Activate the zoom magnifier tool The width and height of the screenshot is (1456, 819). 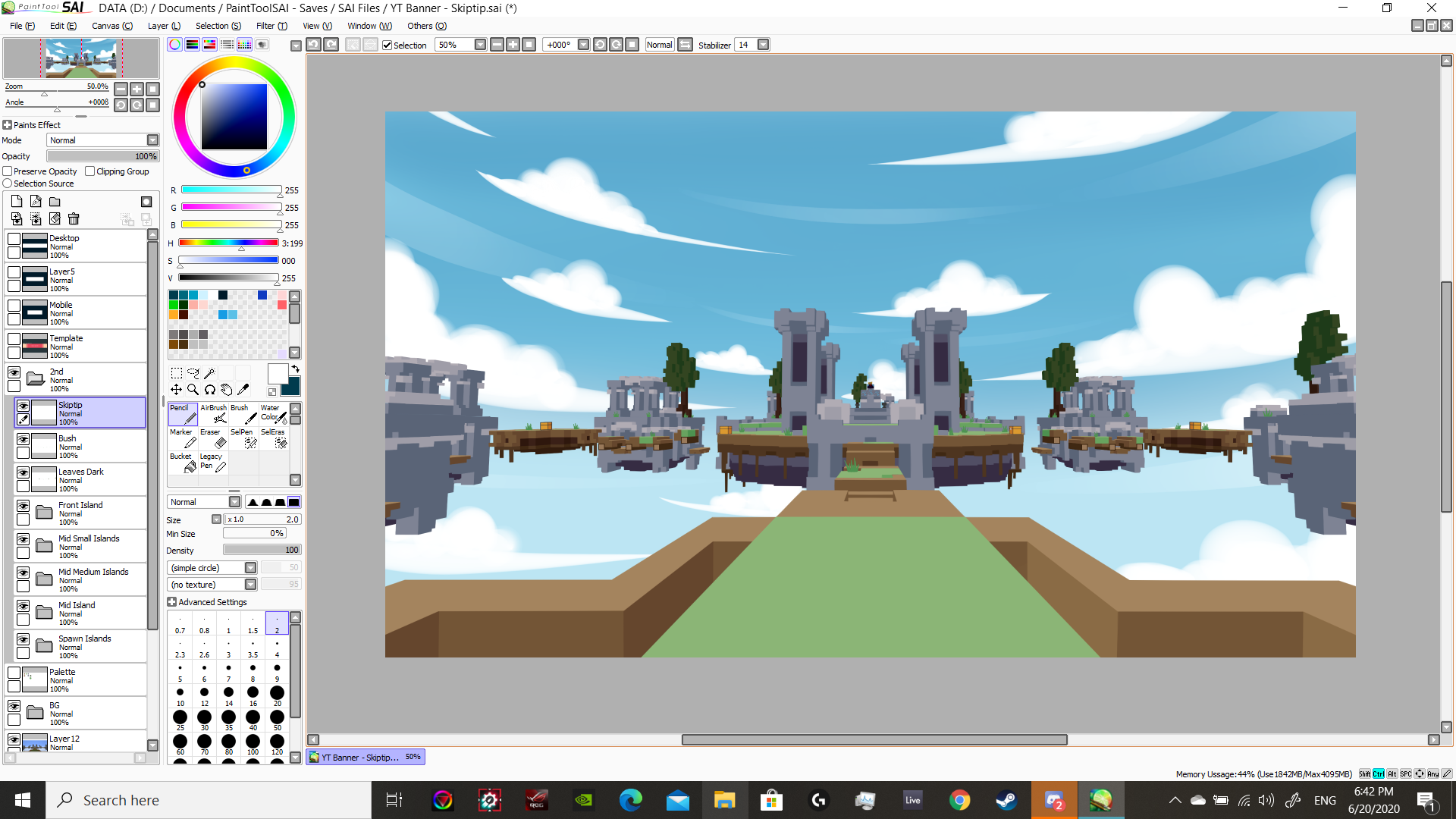coord(193,390)
